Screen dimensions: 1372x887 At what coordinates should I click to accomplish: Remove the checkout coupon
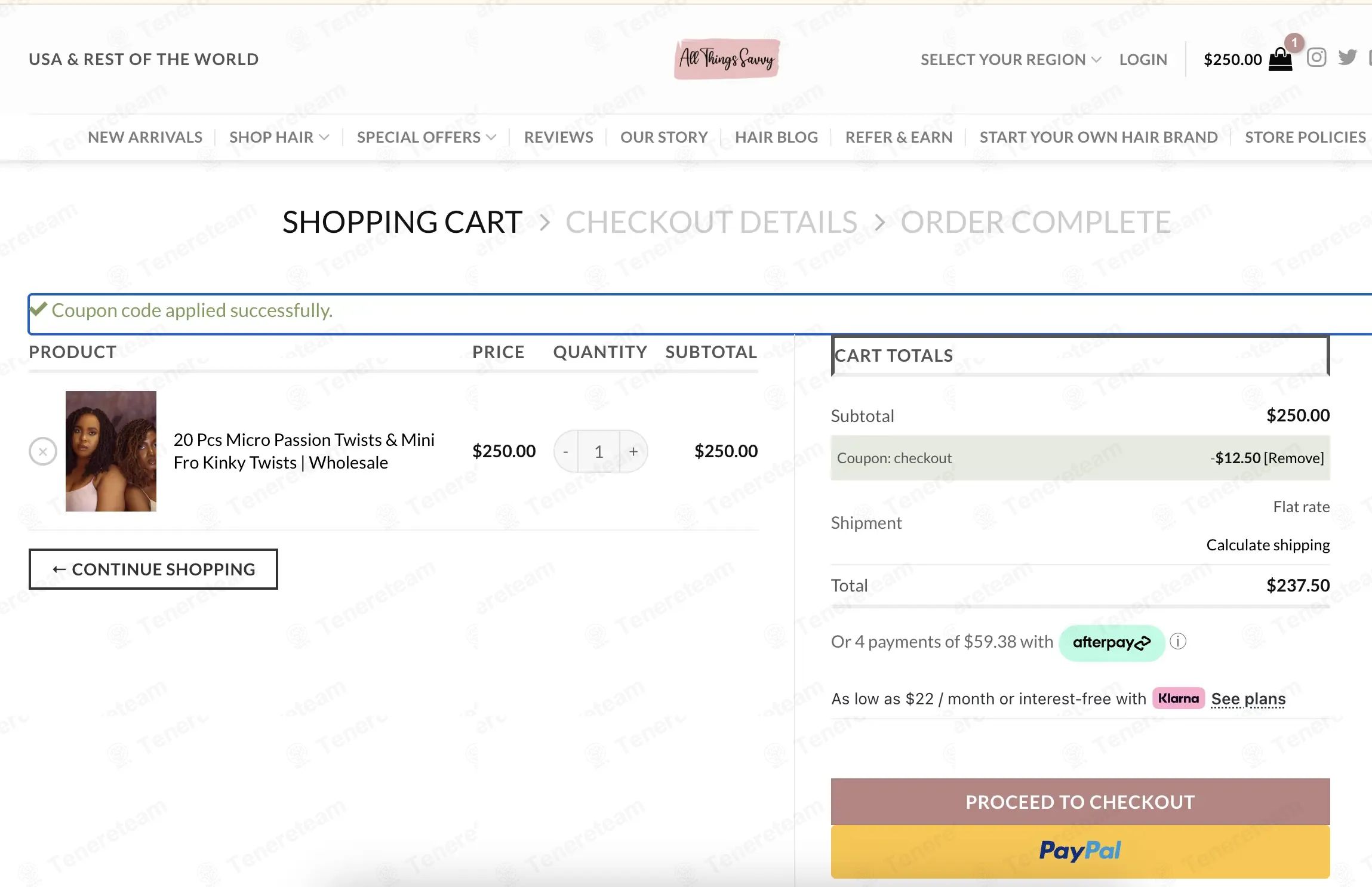coord(1294,458)
